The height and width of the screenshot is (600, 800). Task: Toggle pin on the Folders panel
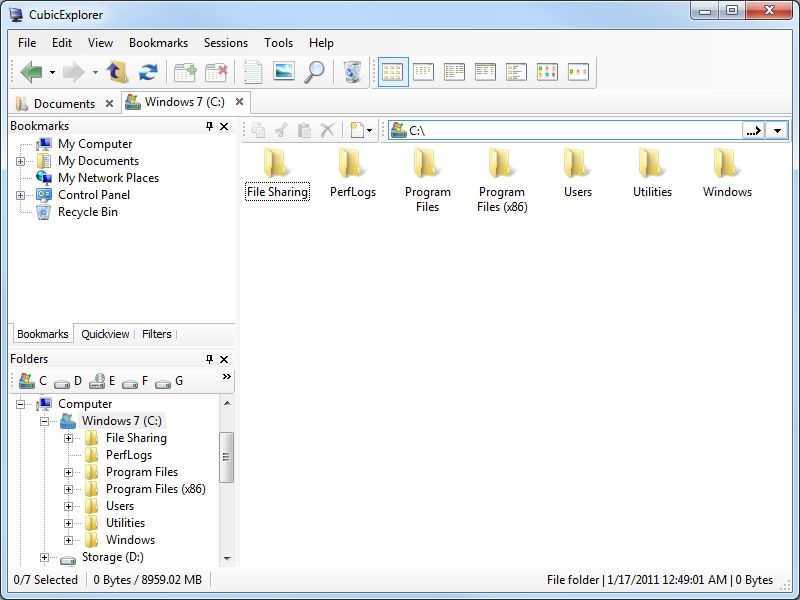210,359
